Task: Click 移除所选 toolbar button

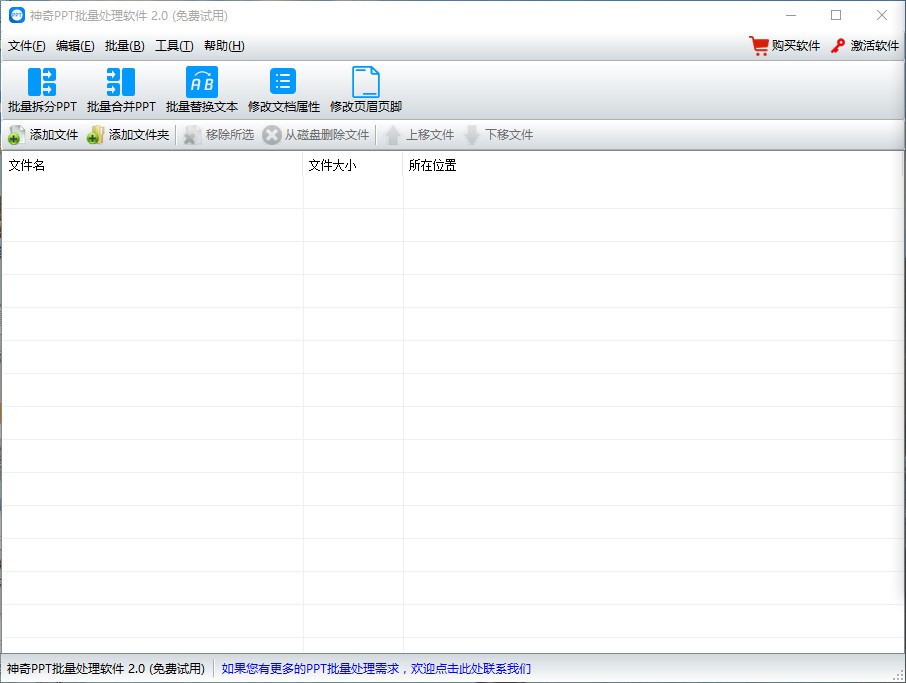Action: point(218,135)
